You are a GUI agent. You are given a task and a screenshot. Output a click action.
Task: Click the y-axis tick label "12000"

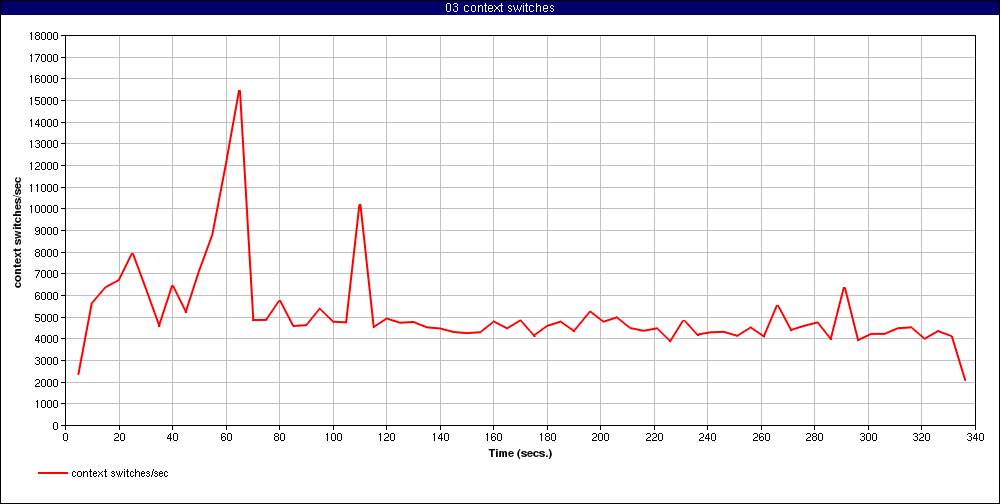coord(44,166)
